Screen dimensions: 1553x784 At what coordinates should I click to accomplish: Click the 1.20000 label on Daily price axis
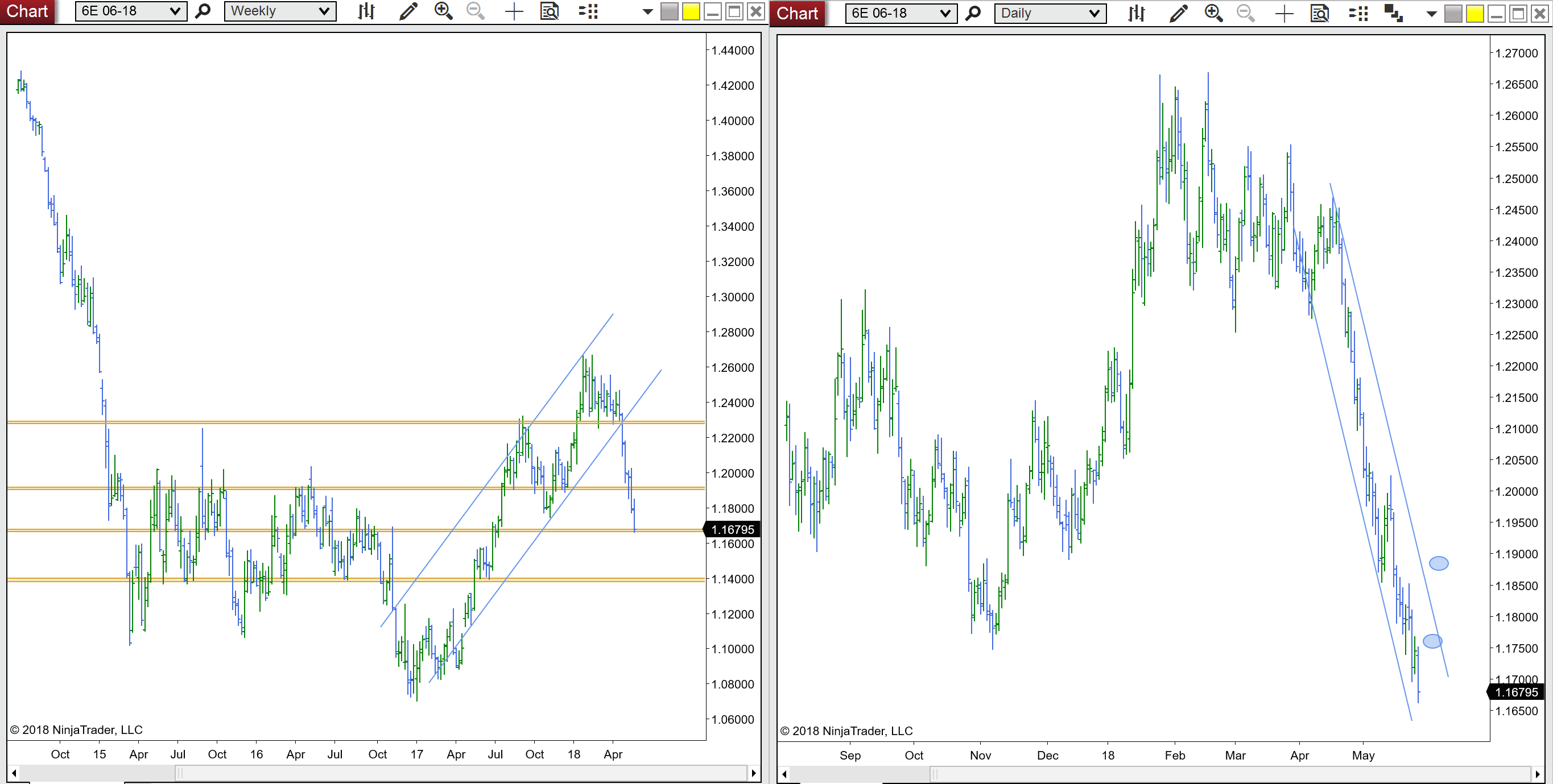(1517, 491)
